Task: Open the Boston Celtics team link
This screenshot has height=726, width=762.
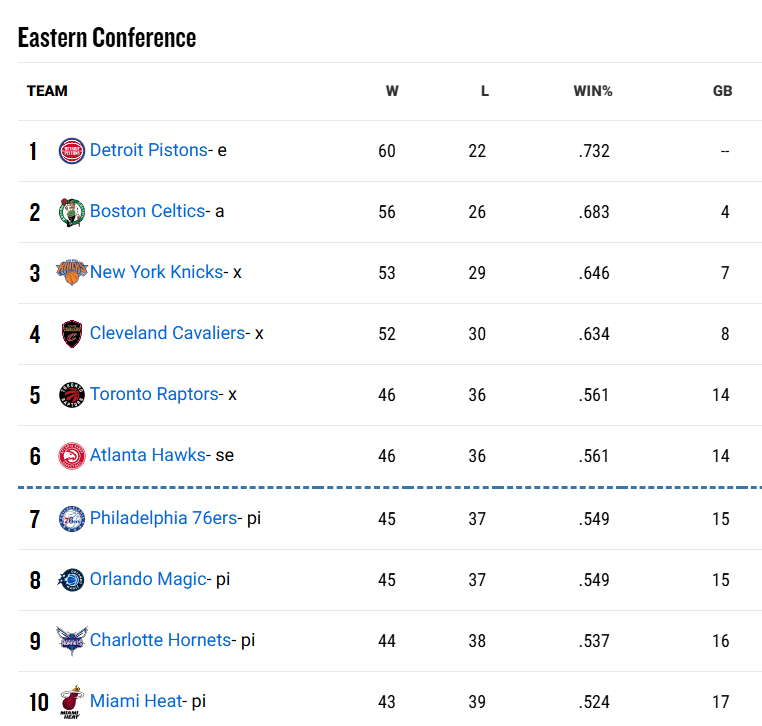Action: coord(147,211)
